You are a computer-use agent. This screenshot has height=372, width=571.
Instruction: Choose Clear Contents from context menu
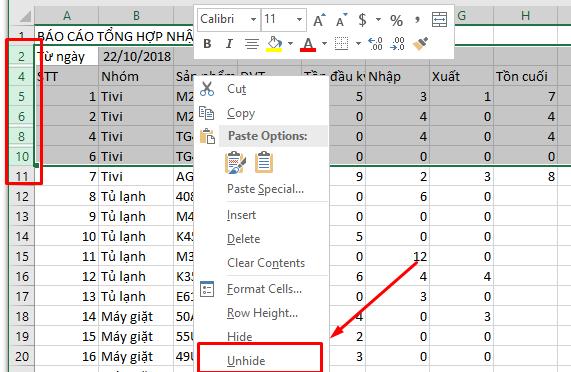(266, 263)
